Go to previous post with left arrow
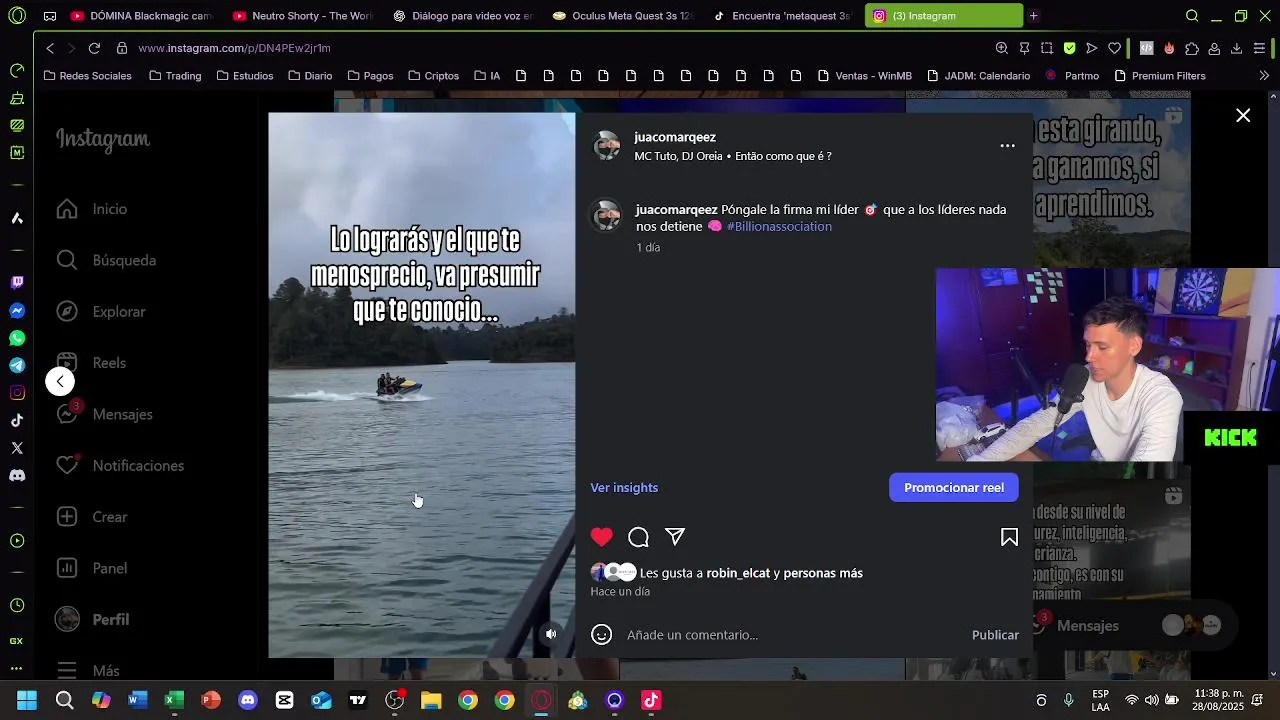Image resolution: width=1280 pixels, height=720 pixels. point(60,381)
